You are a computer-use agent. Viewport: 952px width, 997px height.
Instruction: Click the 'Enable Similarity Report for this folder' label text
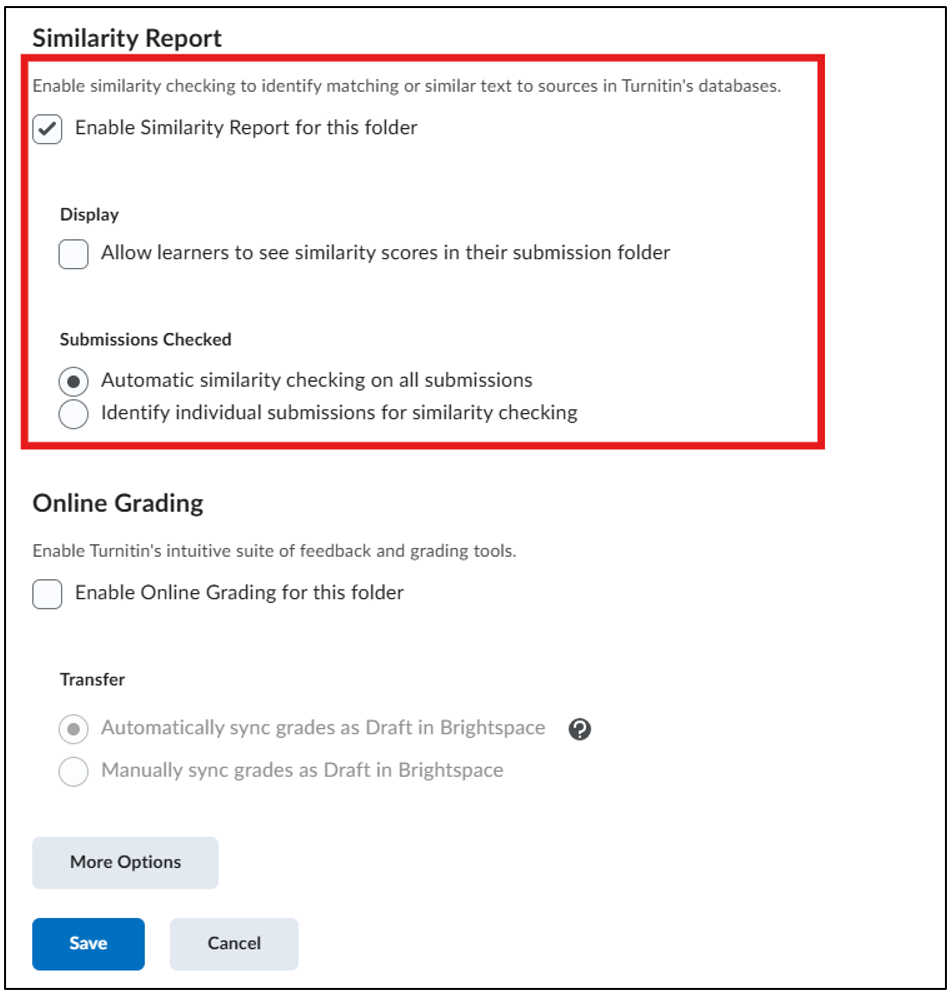click(246, 128)
